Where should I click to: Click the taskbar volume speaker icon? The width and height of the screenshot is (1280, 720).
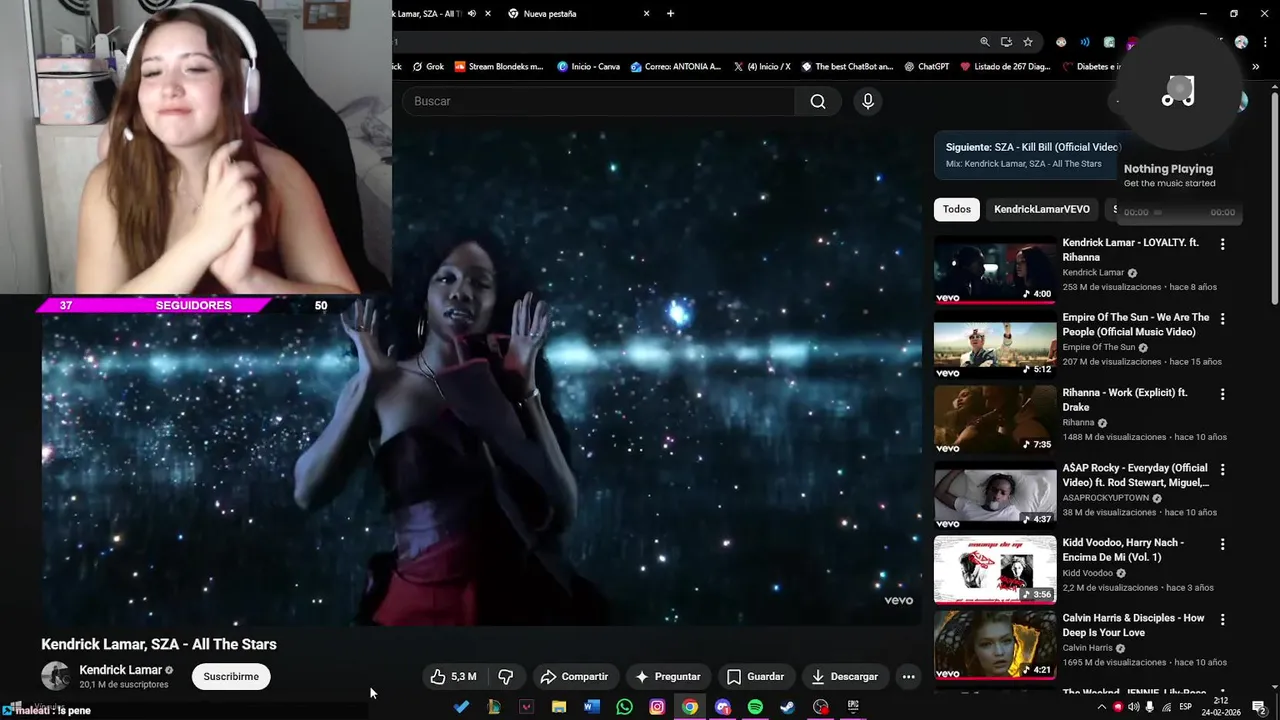(1134, 707)
